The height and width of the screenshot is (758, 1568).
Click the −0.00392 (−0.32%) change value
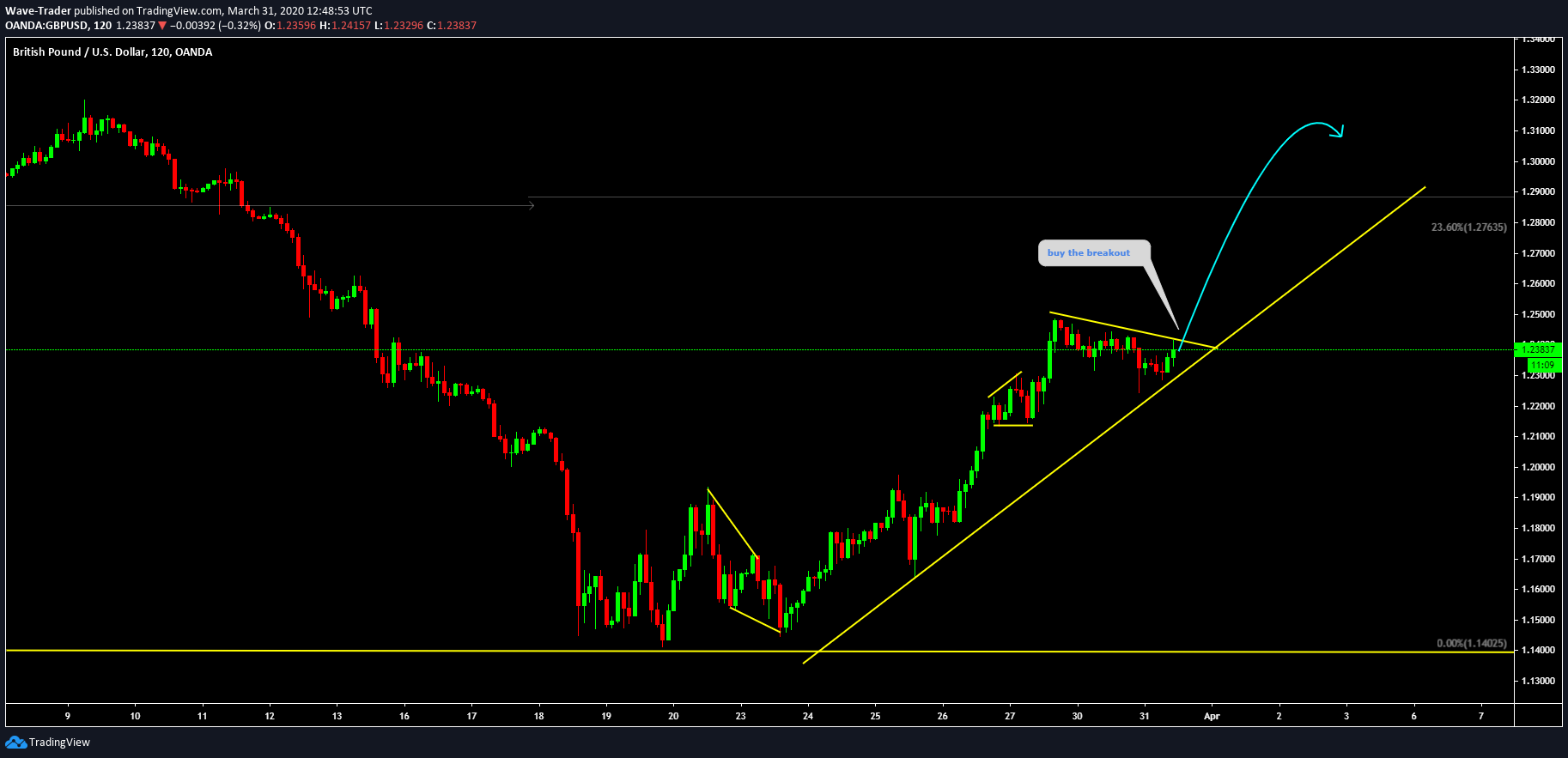pyautogui.click(x=216, y=26)
